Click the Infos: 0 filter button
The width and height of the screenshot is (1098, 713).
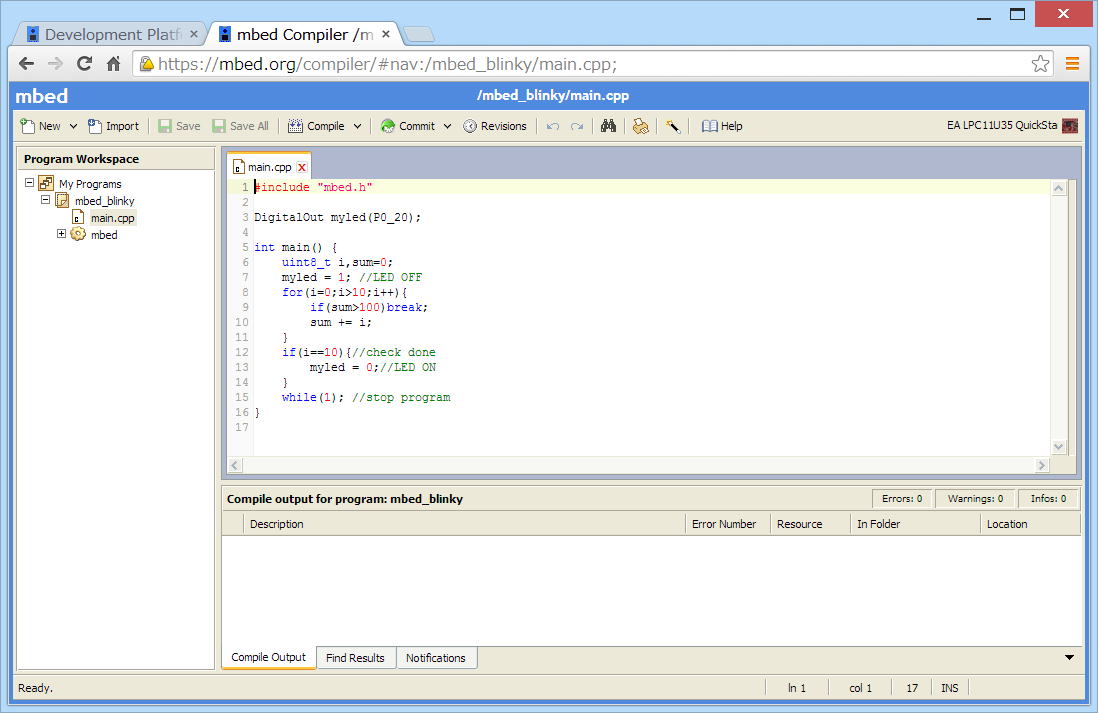coord(1048,499)
